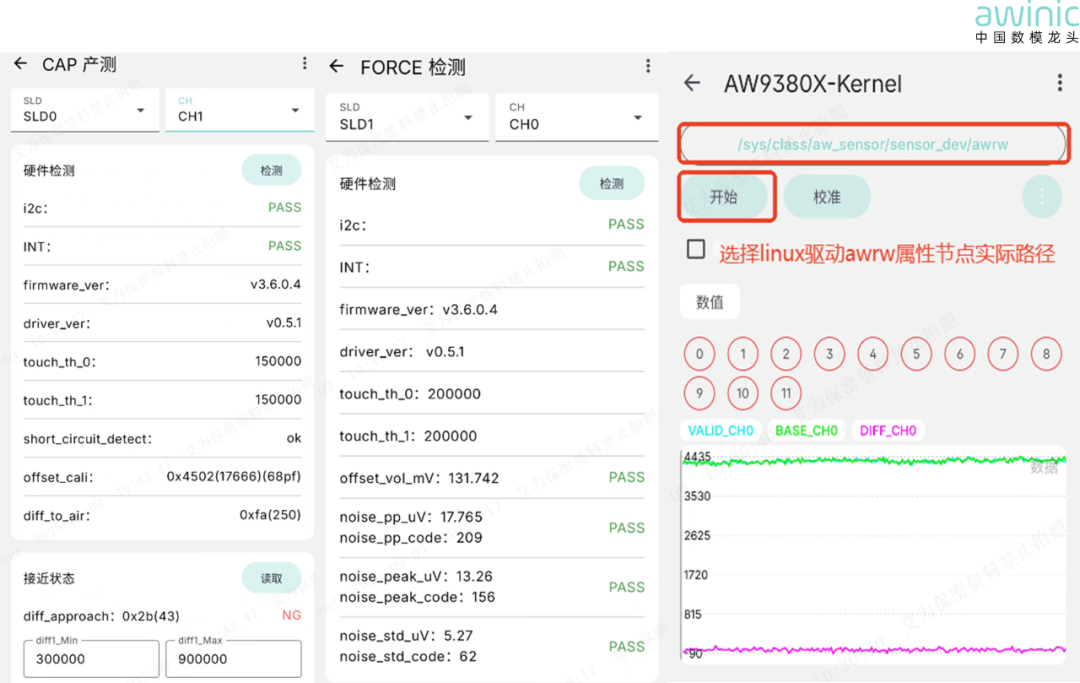This screenshot has height=683, width=1080.
Task: Tap back arrow on FORCE 检测 screen
Action: (337, 67)
